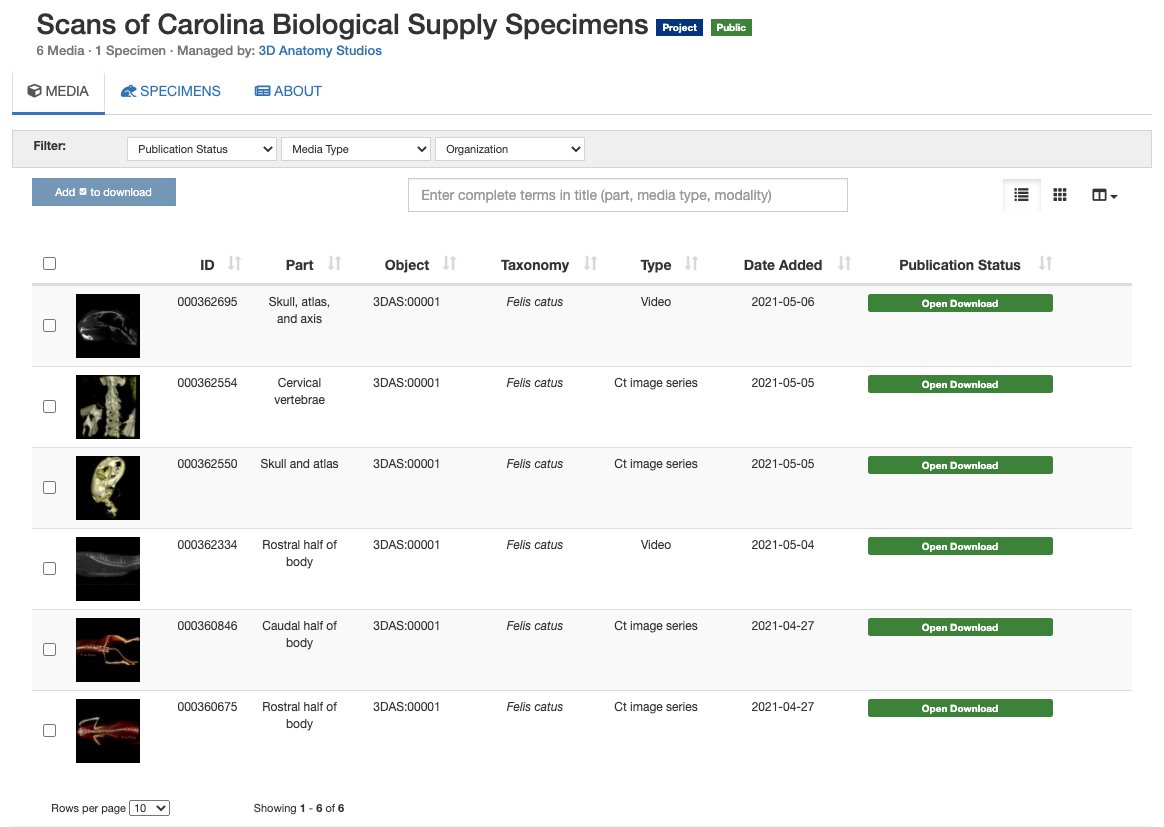The height and width of the screenshot is (827, 1164).
Task: Focus the media title search field
Action: (628, 195)
